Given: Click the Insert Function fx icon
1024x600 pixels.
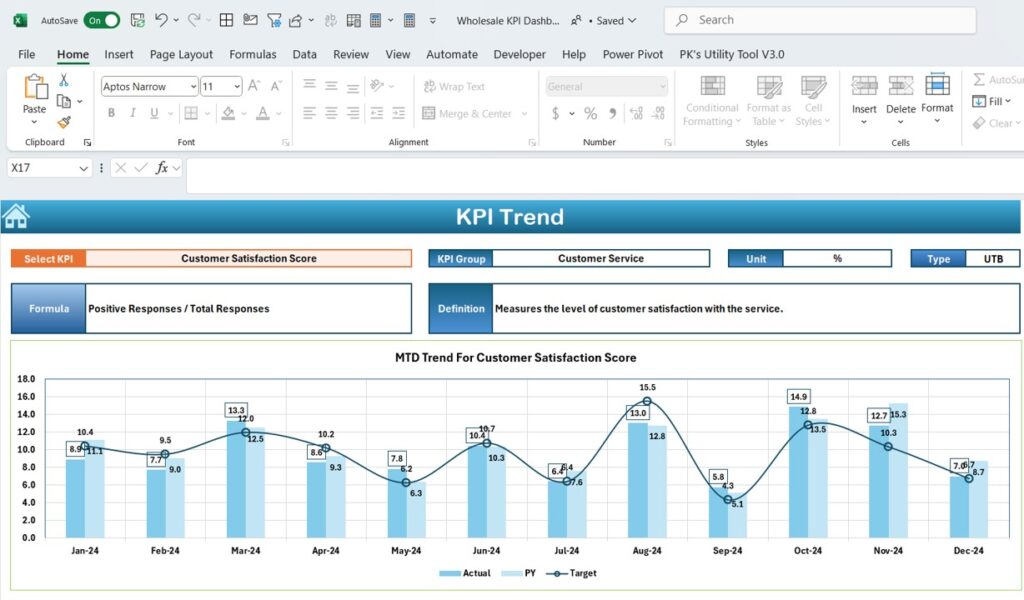Looking at the screenshot, I should [x=161, y=168].
